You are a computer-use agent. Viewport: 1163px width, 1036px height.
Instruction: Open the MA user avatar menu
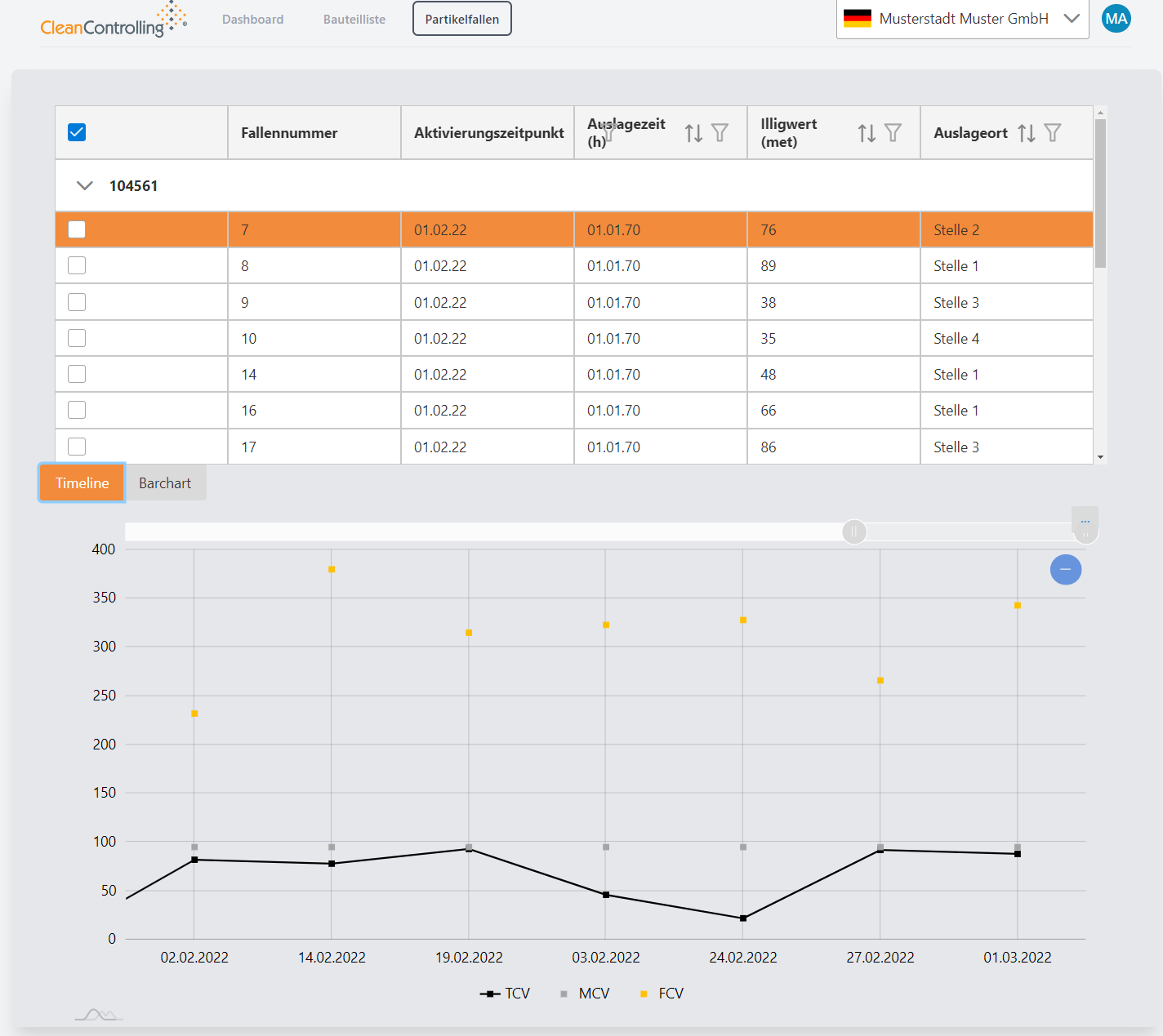click(x=1116, y=19)
